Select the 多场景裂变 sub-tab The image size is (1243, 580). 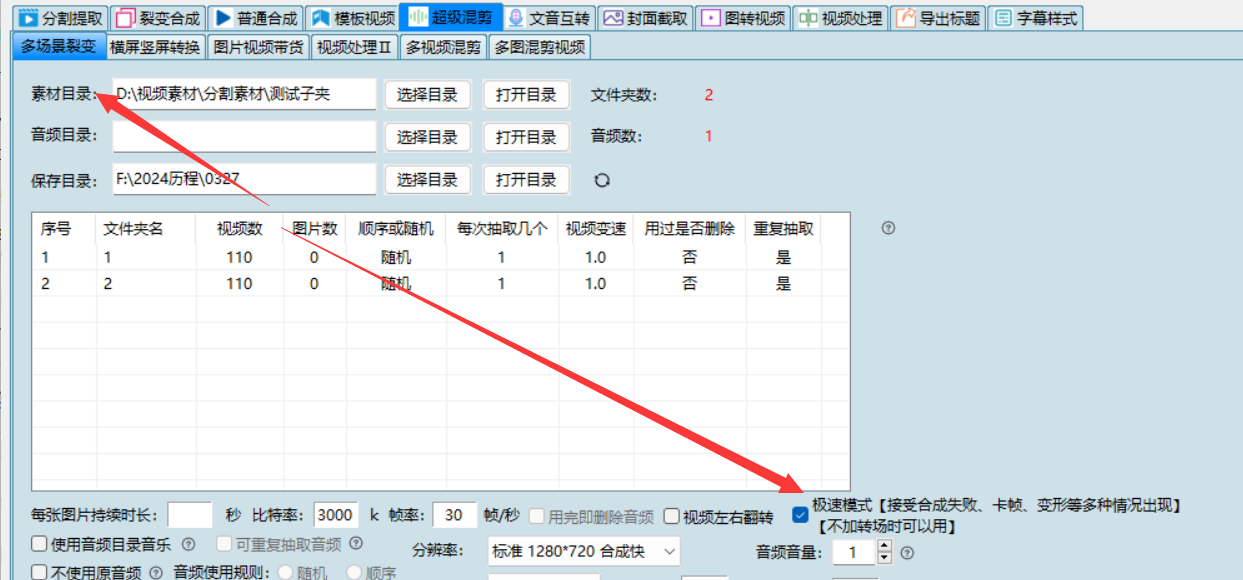point(59,46)
